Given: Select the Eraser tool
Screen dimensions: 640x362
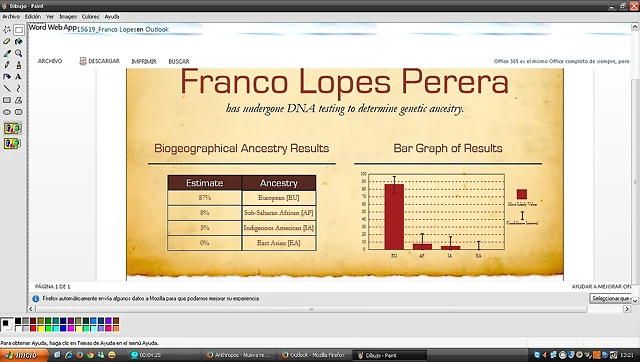Looking at the screenshot, I should click(x=7, y=41).
